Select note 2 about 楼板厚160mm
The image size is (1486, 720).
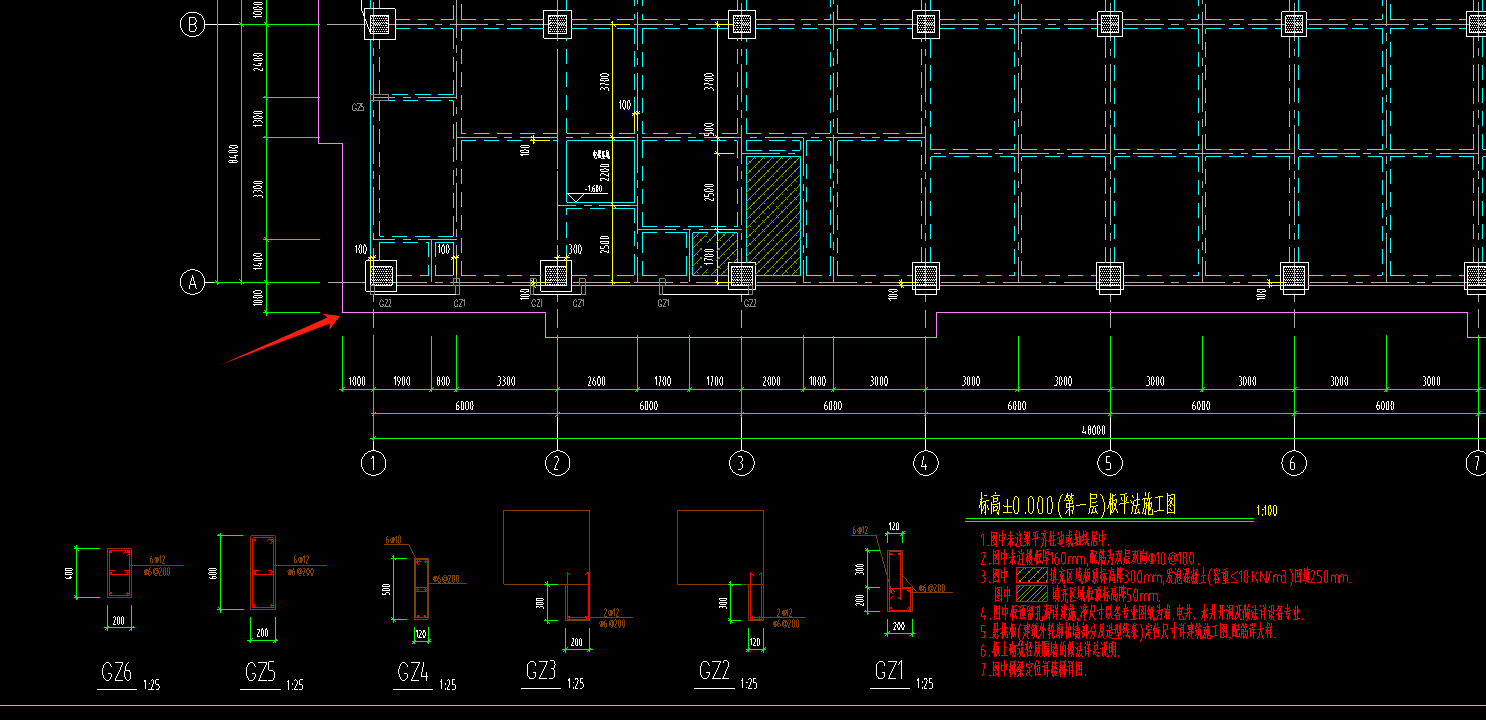(x=1091, y=558)
